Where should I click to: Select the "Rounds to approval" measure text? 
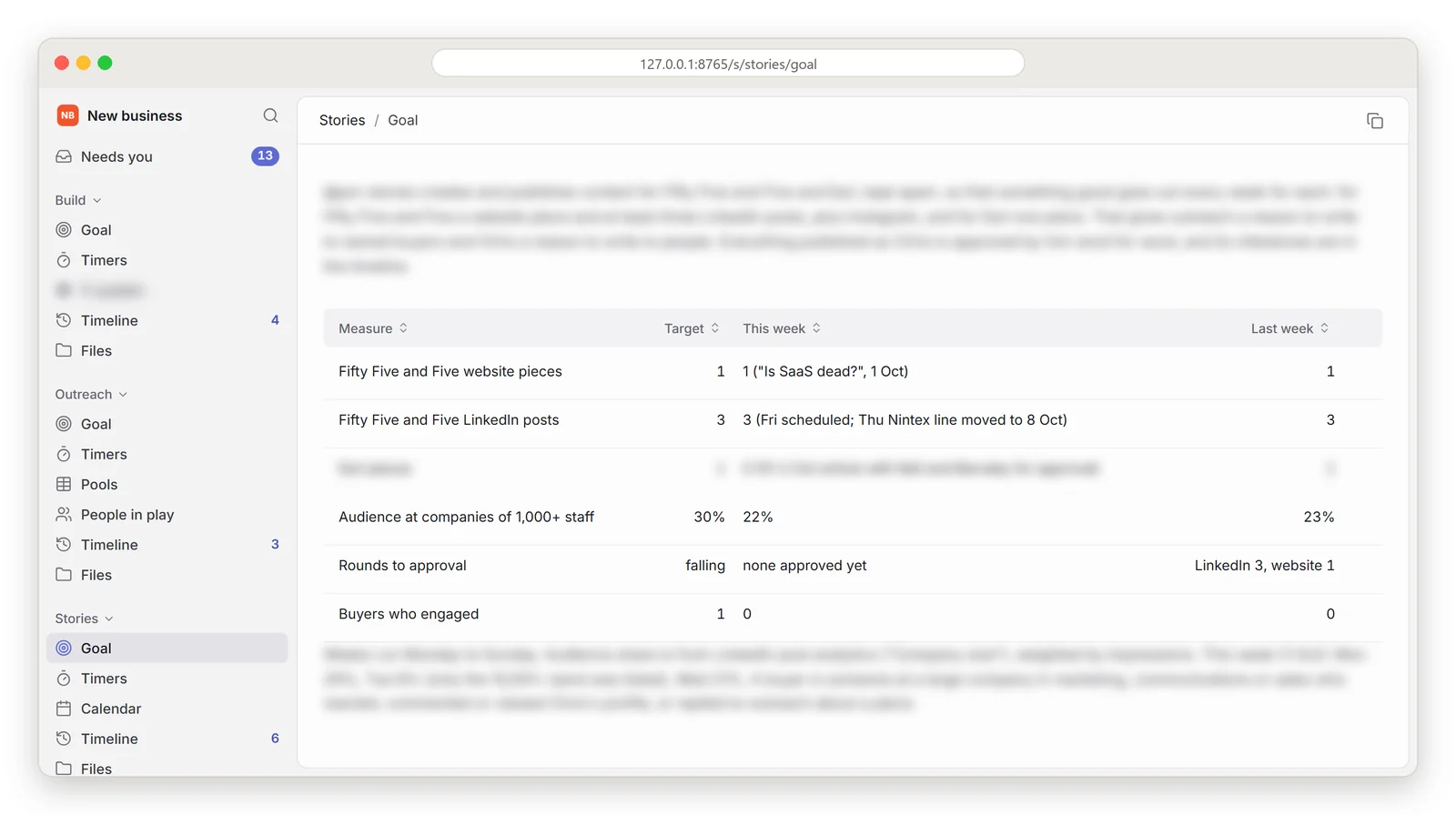[x=402, y=566]
